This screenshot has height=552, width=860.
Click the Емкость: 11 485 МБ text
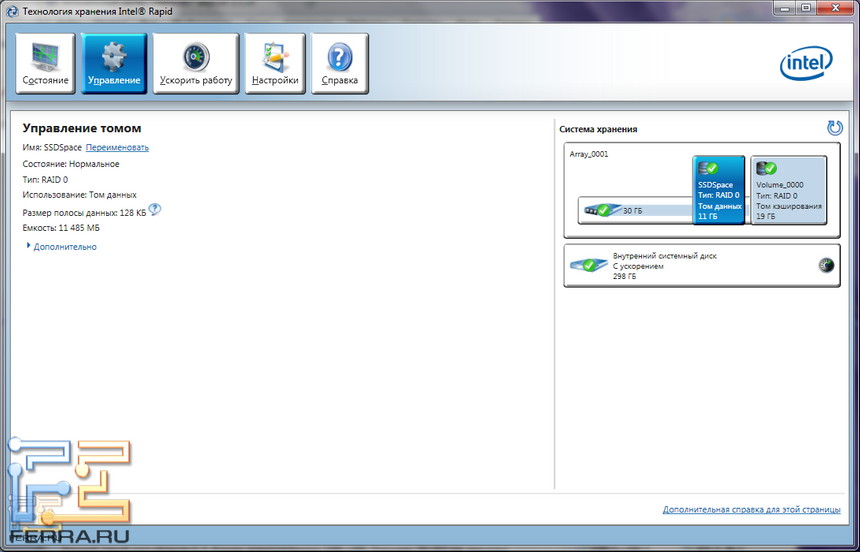pos(61,228)
